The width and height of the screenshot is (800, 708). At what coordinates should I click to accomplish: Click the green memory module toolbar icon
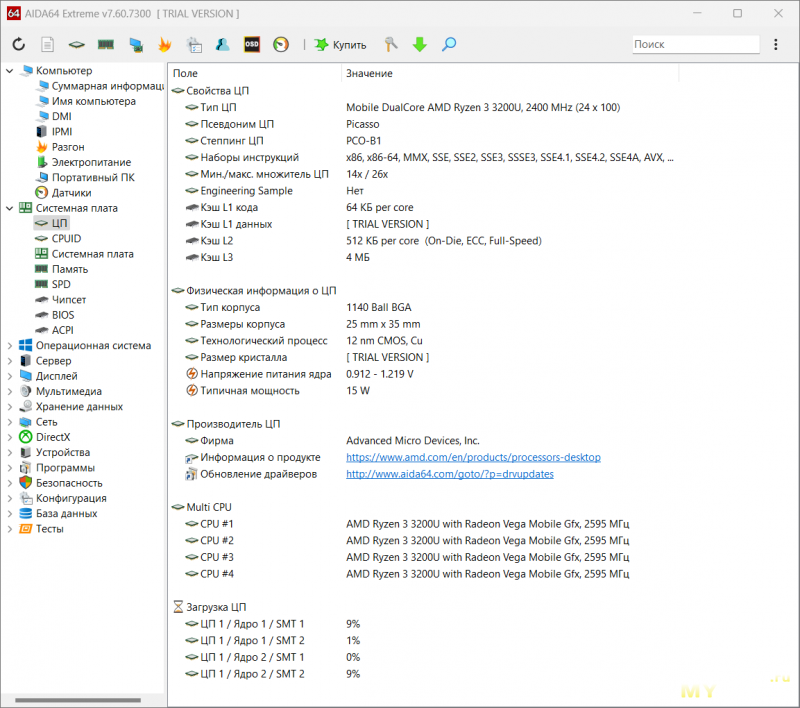(x=106, y=45)
